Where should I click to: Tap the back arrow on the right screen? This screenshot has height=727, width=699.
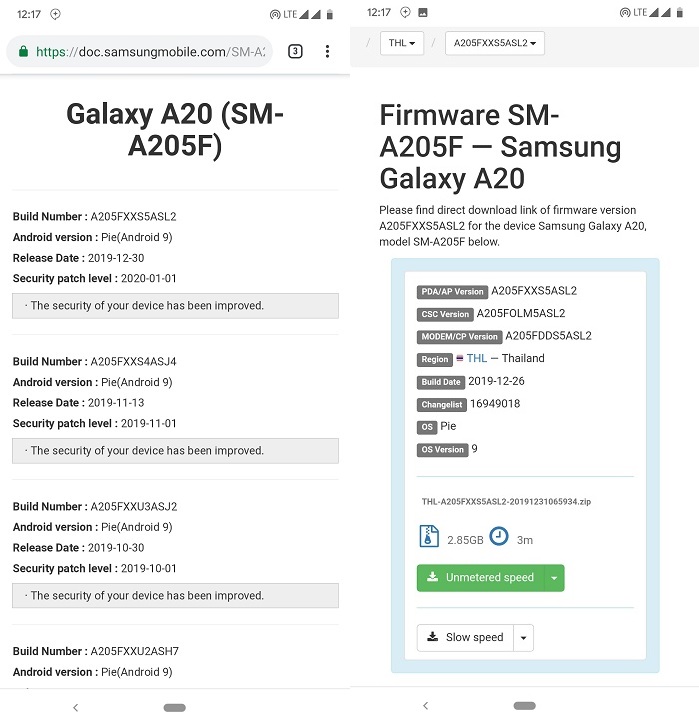pos(426,706)
